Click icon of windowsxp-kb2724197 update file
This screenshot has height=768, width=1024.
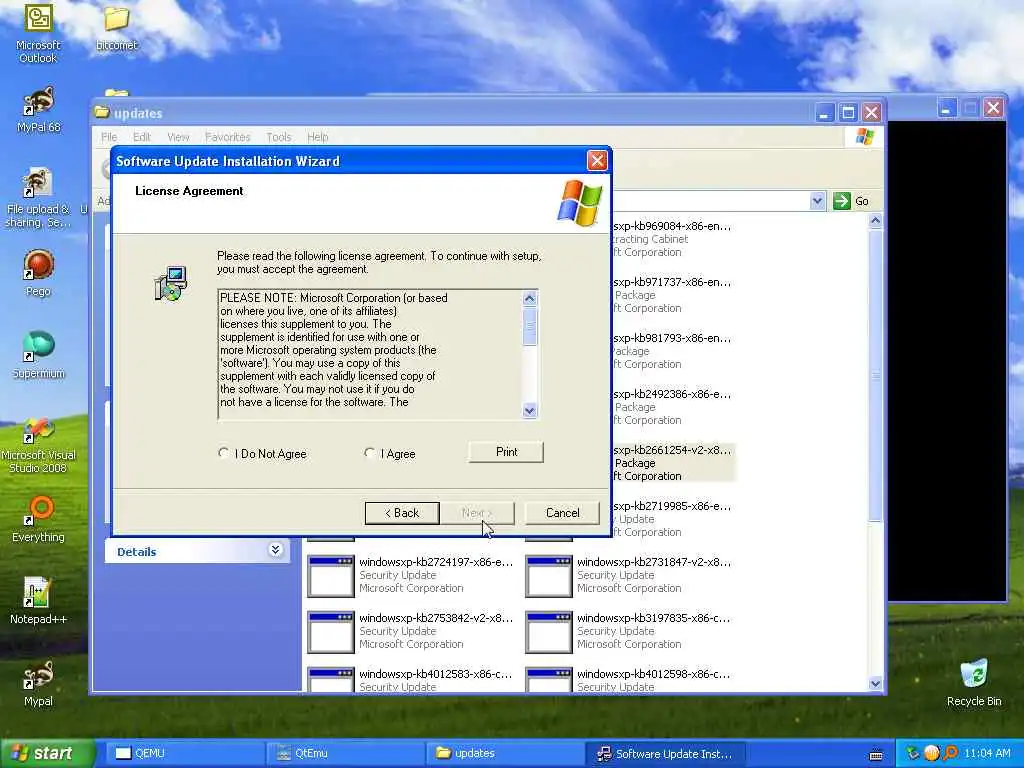click(x=330, y=576)
